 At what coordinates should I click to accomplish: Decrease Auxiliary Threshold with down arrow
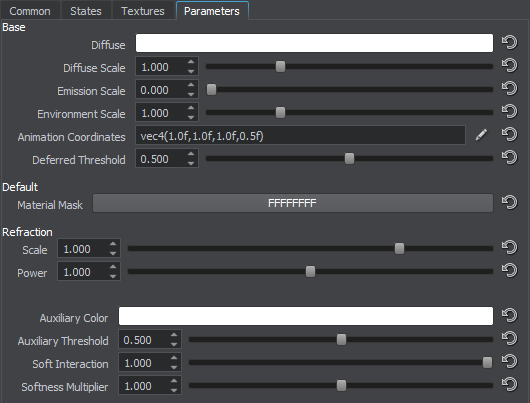[174, 344]
